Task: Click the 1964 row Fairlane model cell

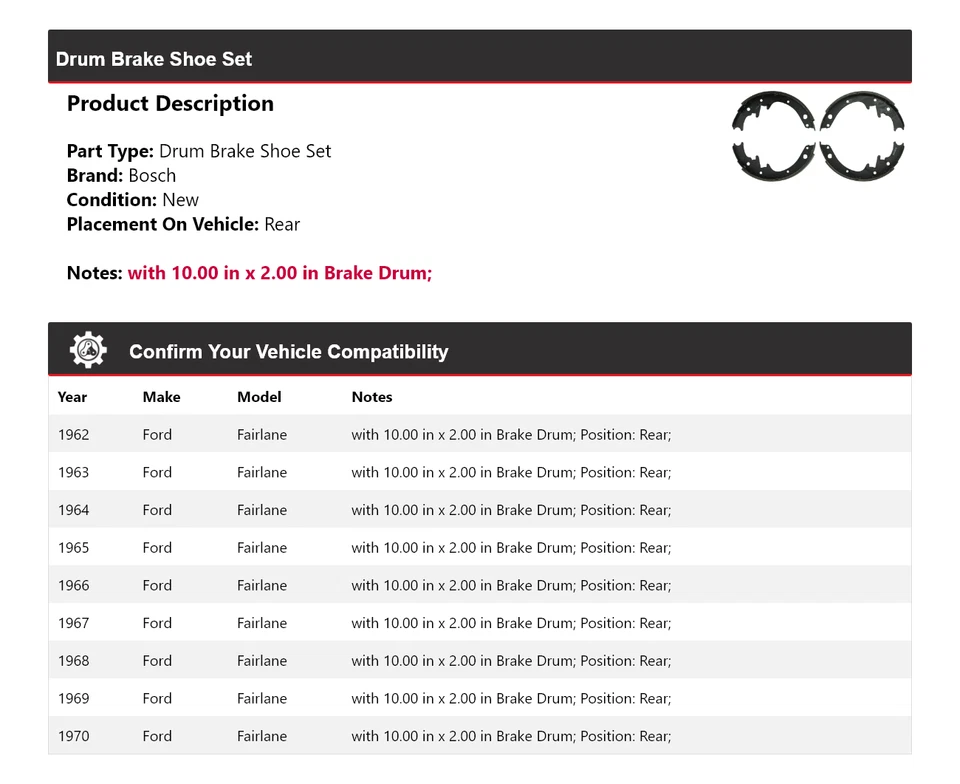Action: [x=262, y=510]
